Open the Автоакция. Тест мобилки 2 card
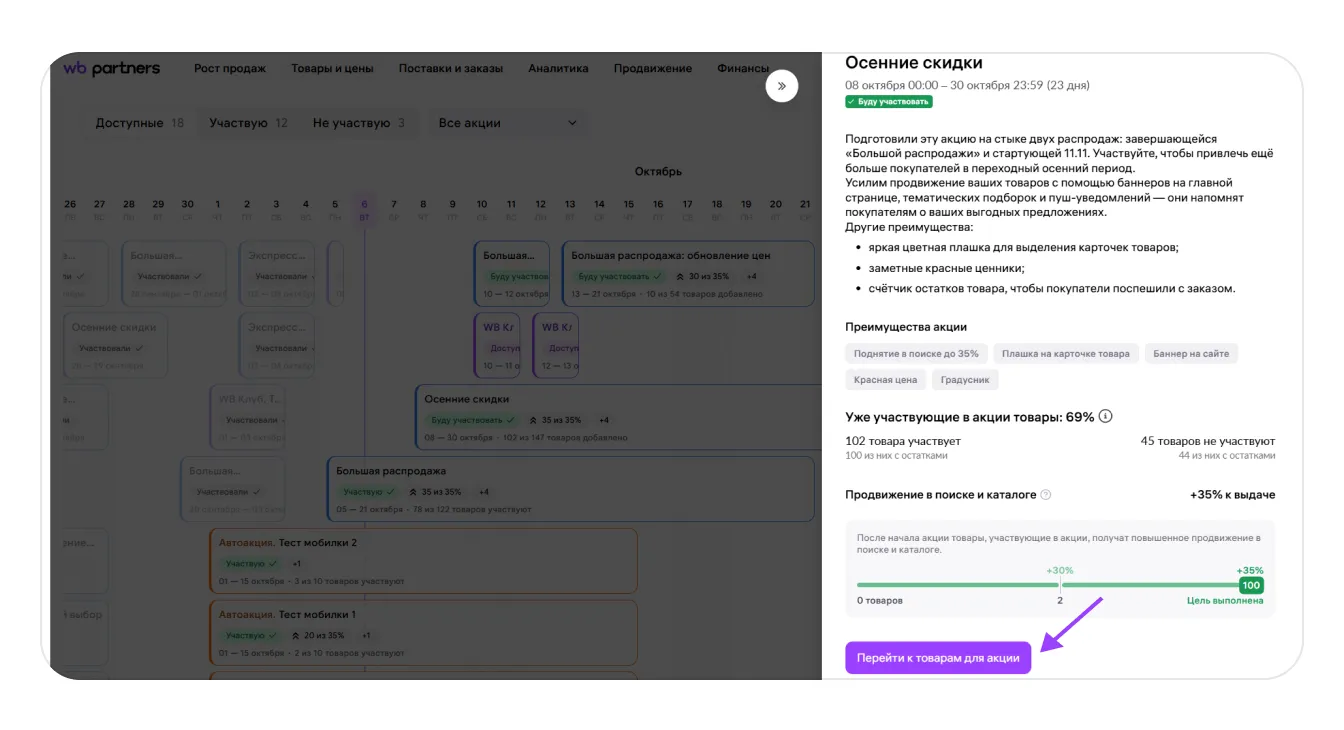The height and width of the screenshot is (730, 1344). click(423, 561)
